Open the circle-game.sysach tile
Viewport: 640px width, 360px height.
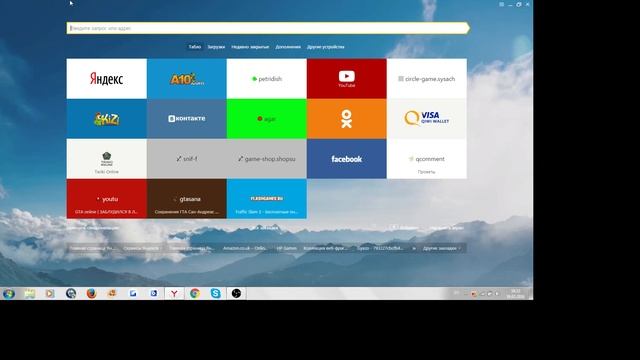pyautogui.click(x=427, y=78)
